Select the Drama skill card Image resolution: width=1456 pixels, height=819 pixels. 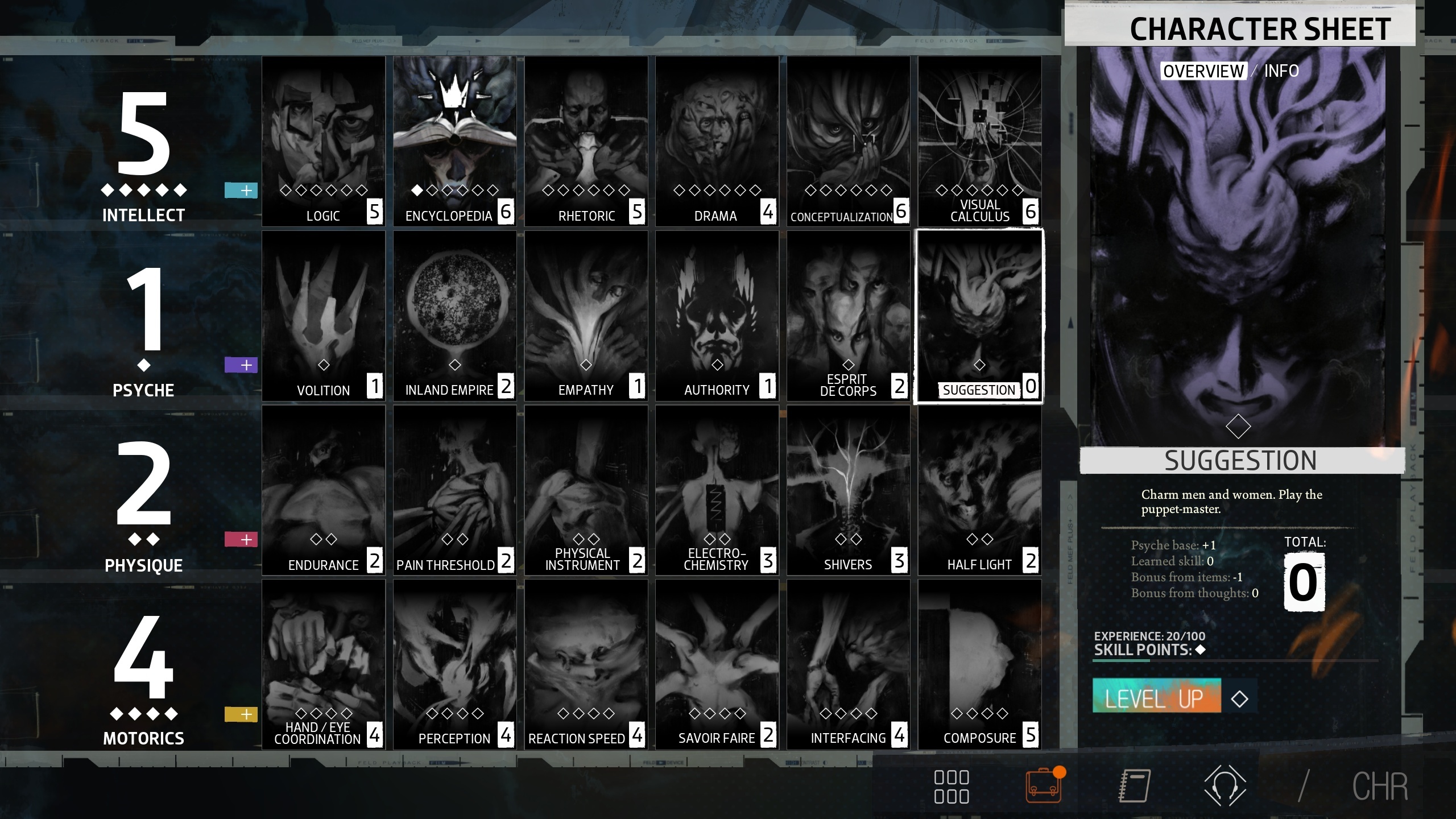pyautogui.click(x=717, y=141)
